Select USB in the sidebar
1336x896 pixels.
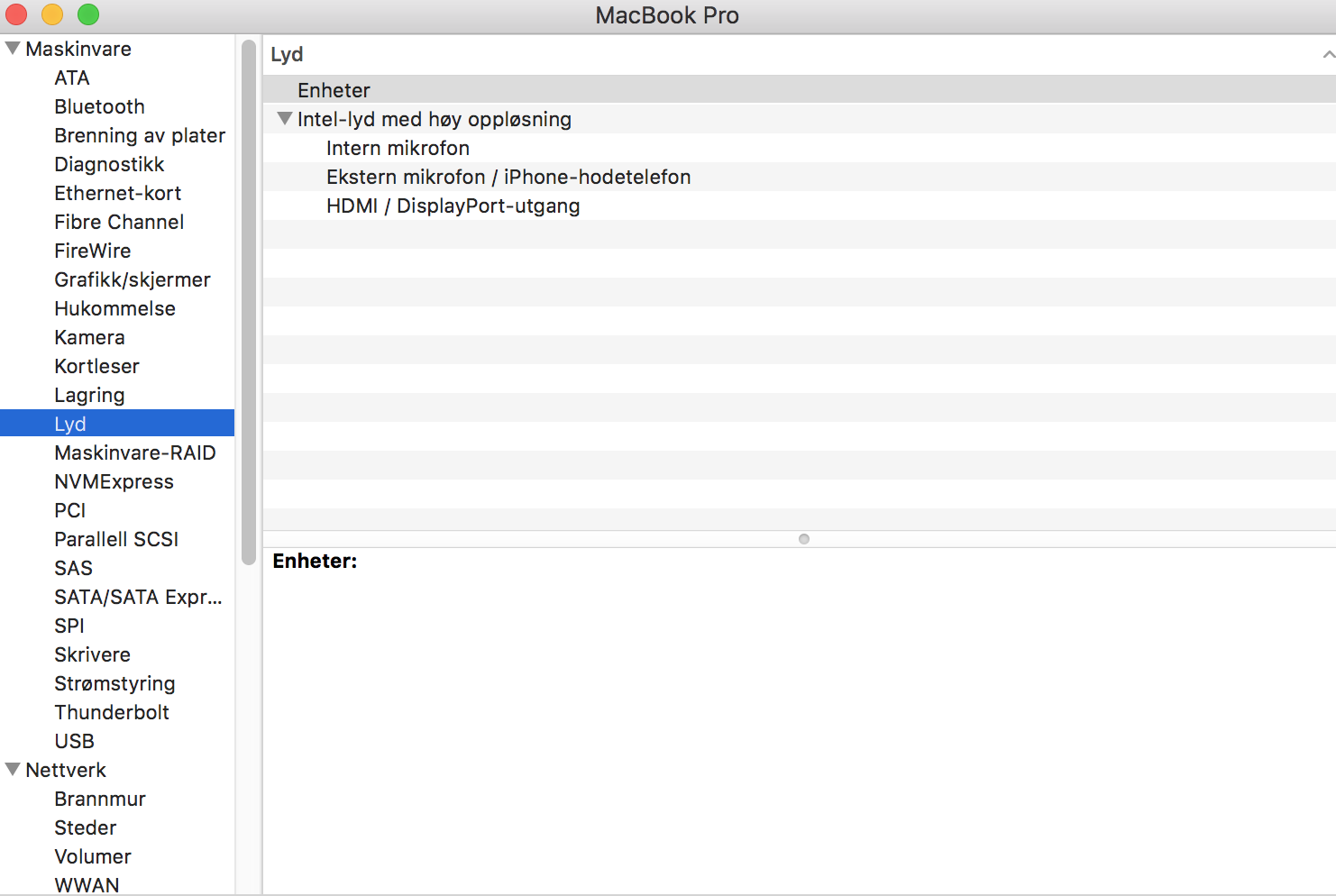(74, 741)
